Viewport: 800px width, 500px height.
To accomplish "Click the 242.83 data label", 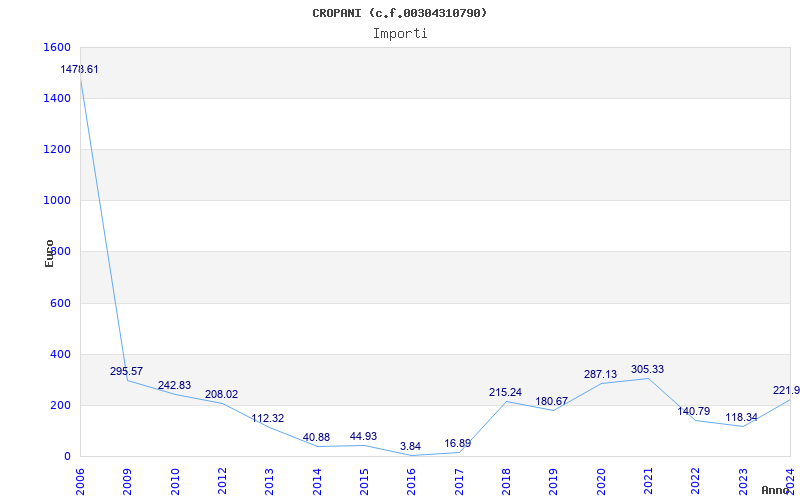I will pyautogui.click(x=174, y=385).
